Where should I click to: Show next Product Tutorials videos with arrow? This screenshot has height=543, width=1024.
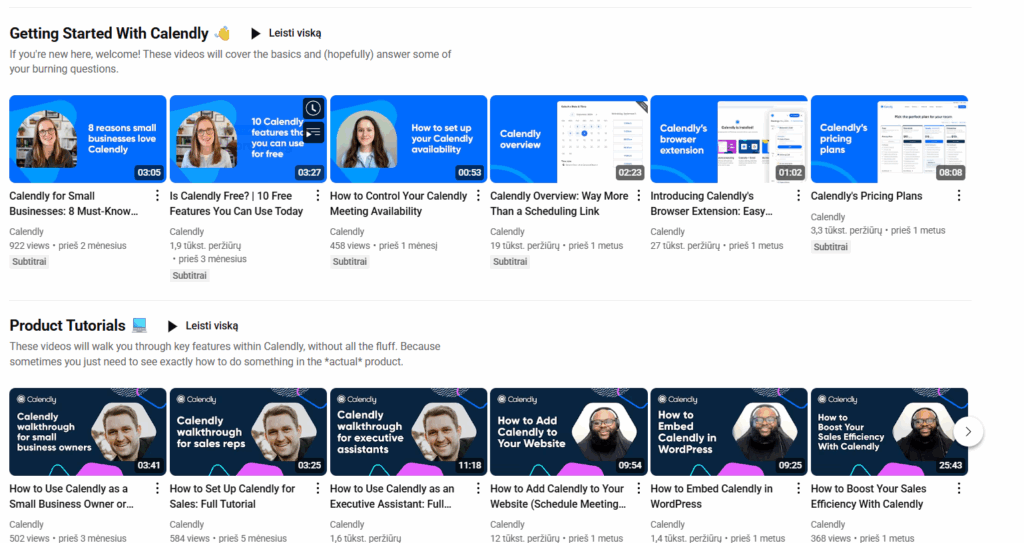[x=968, y=431]
